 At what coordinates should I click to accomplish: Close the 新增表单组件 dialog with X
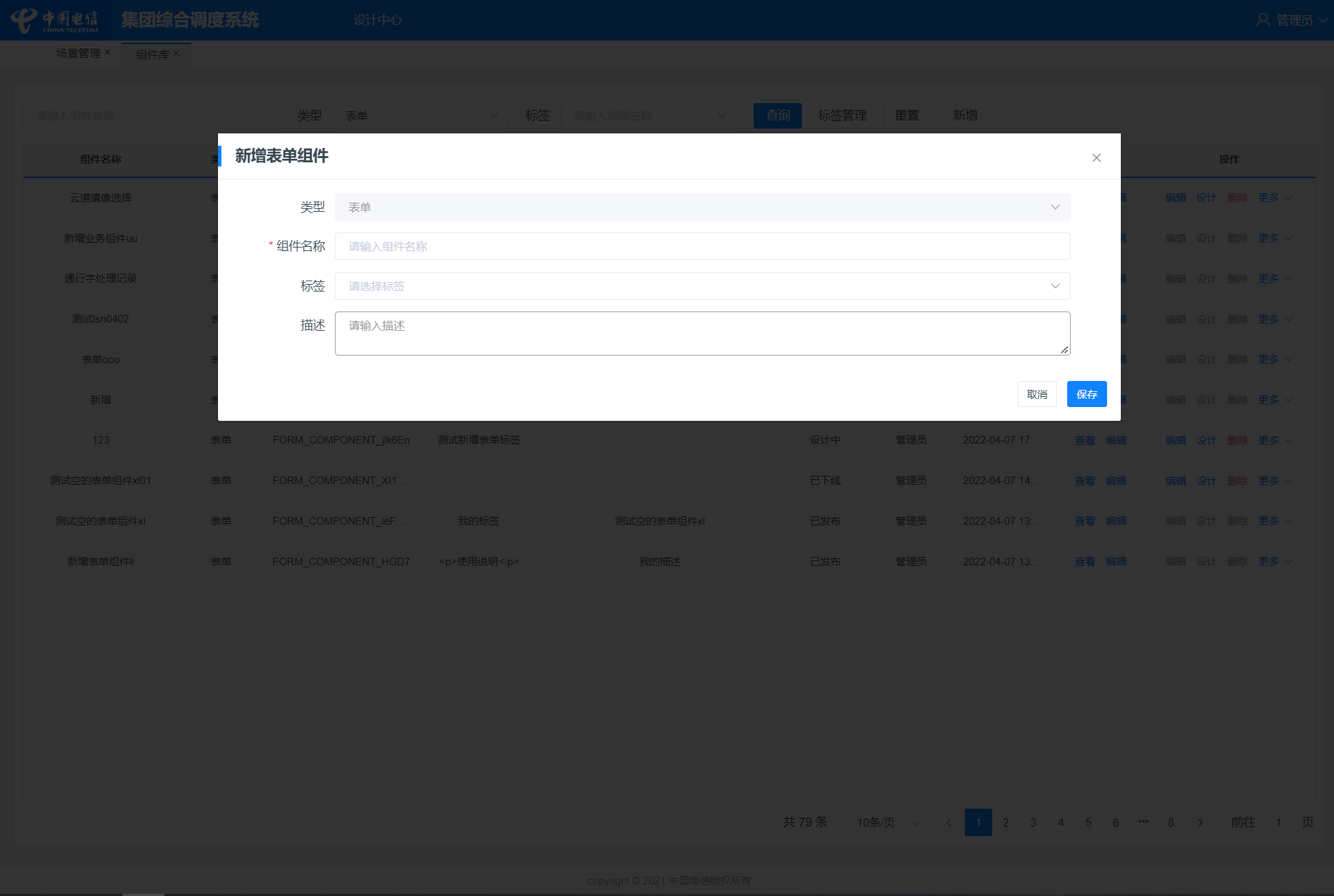[1096, 157]
